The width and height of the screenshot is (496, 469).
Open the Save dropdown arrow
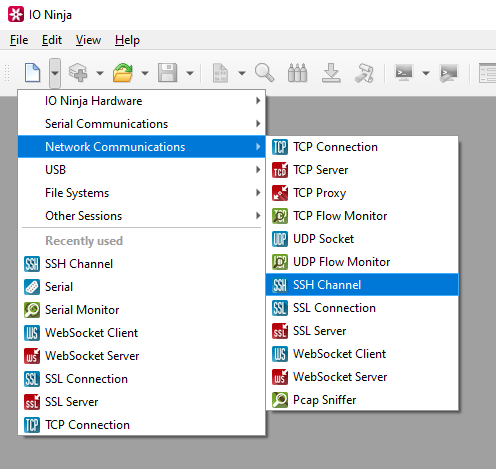coord(190,73)
